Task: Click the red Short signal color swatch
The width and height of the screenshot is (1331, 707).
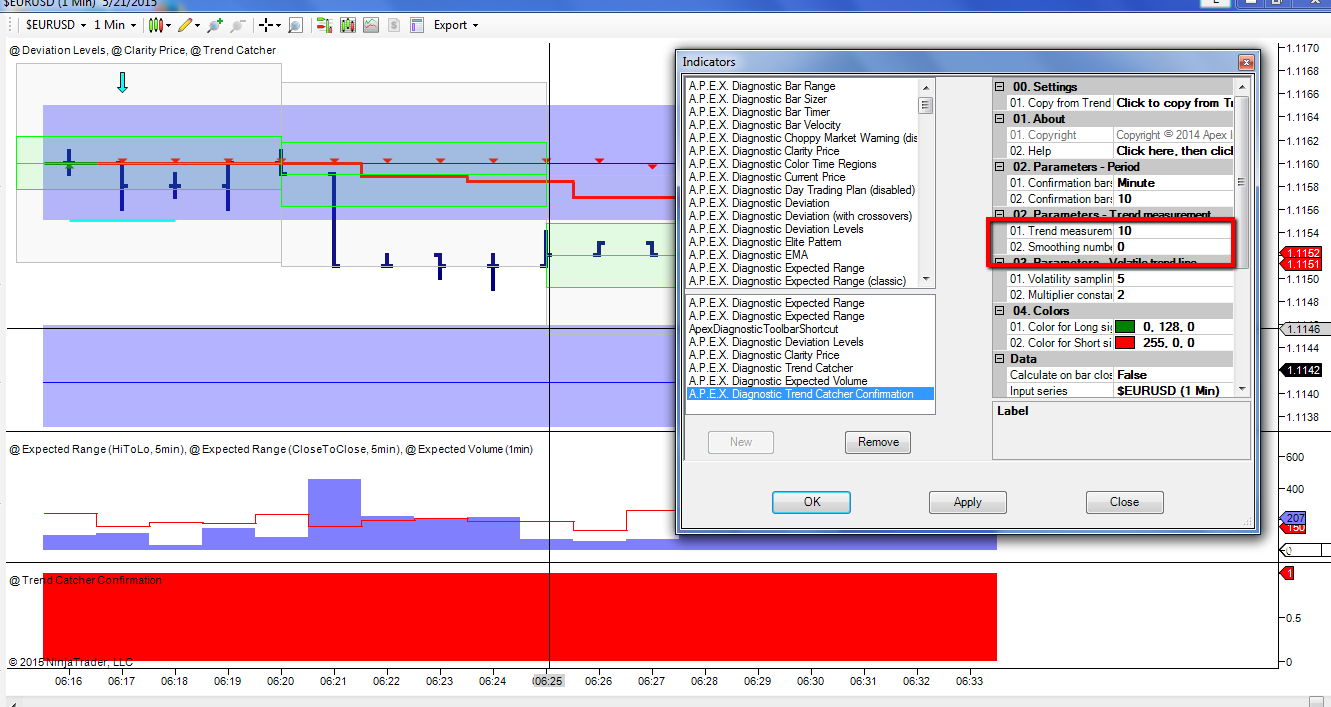Action: 1125,343
